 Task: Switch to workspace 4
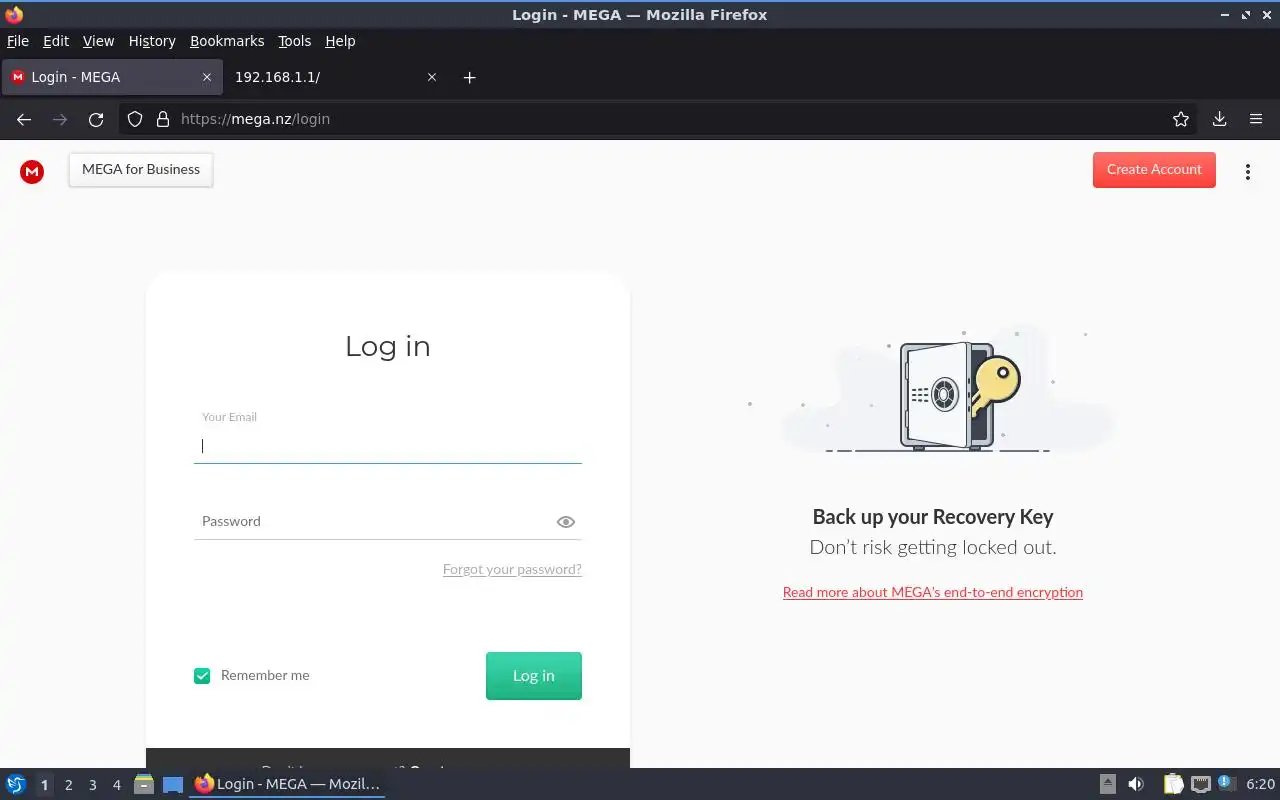tap(116, 785)
